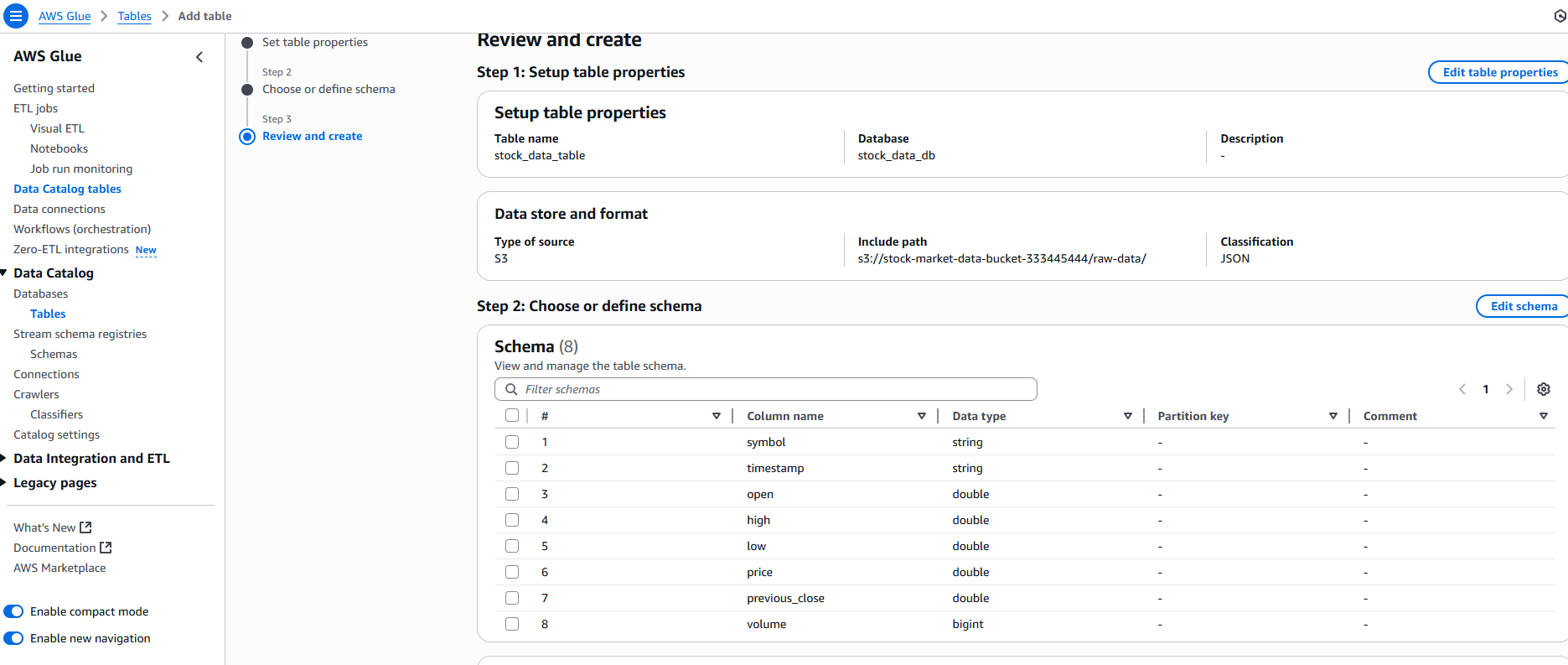This screenshot has width=1568, height=665.
Task: Go to Set table properties step
Action: (x=315, y=42)
